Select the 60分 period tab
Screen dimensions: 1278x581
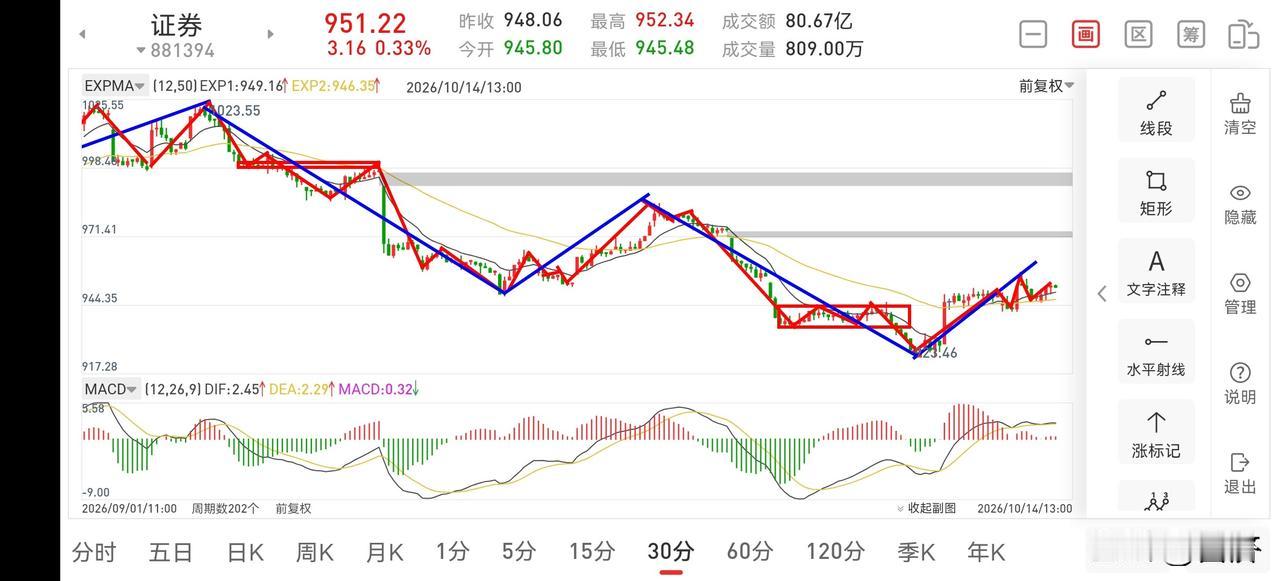point(749,552)
